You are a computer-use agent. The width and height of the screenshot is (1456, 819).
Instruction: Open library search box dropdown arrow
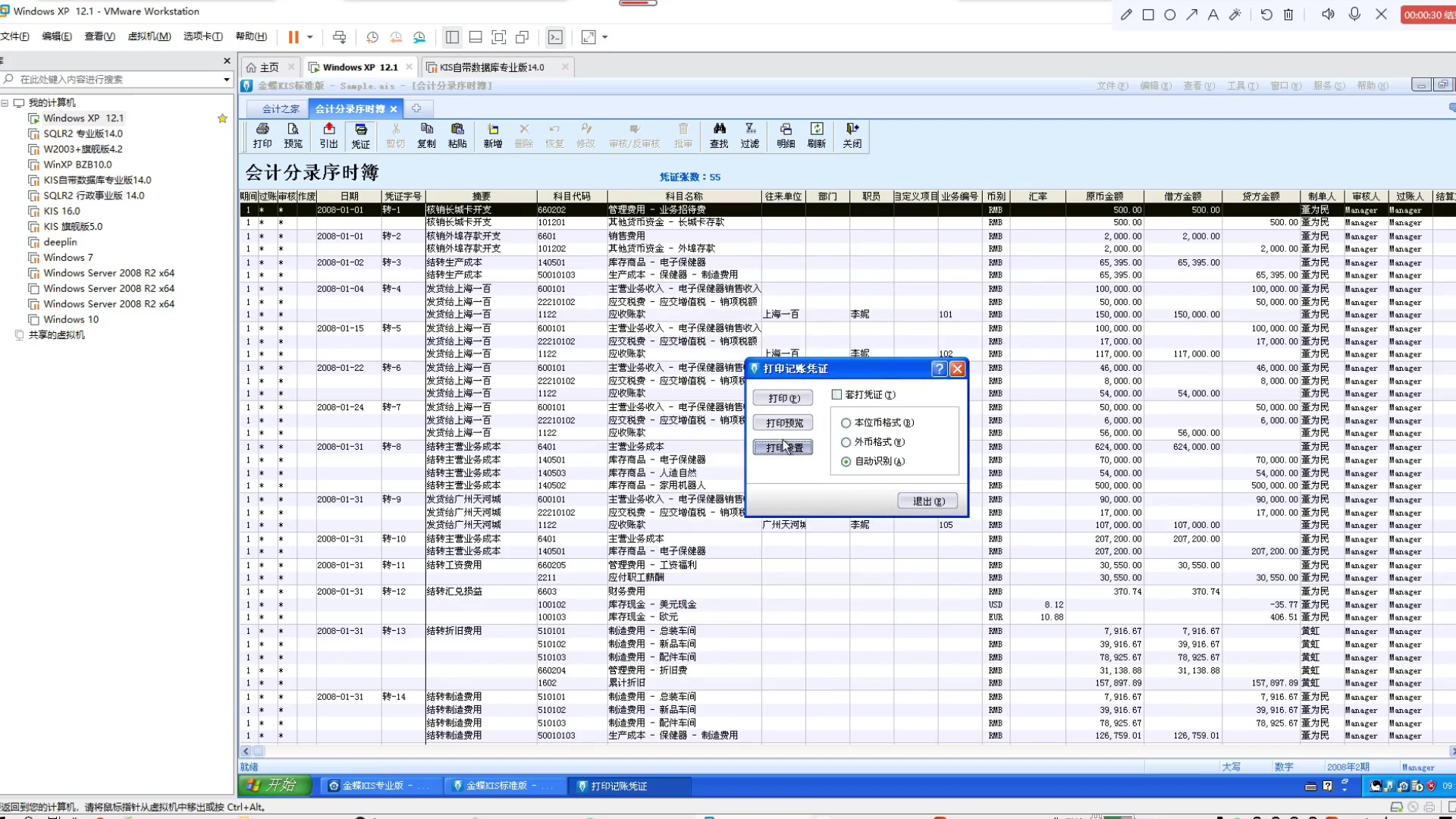tap(226, 79)
